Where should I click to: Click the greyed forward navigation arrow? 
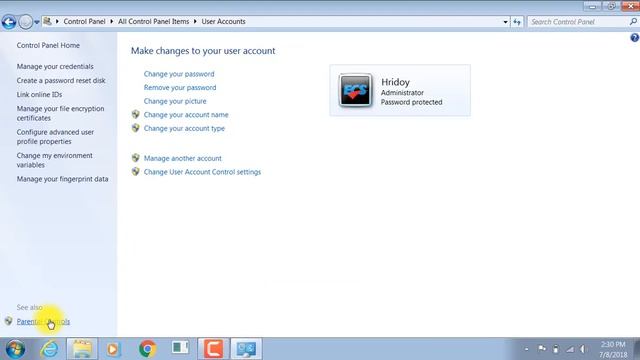click(x=25, y=22)
